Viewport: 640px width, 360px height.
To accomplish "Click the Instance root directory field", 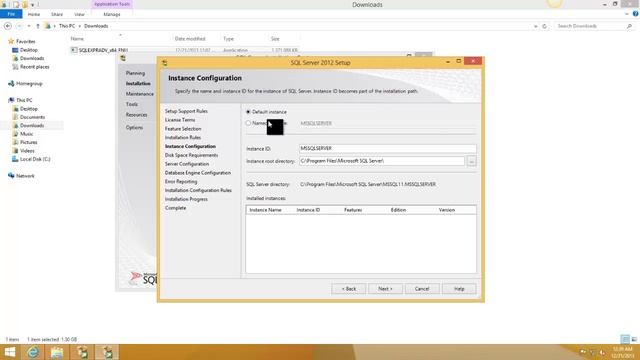I will [x=382, y=161].
